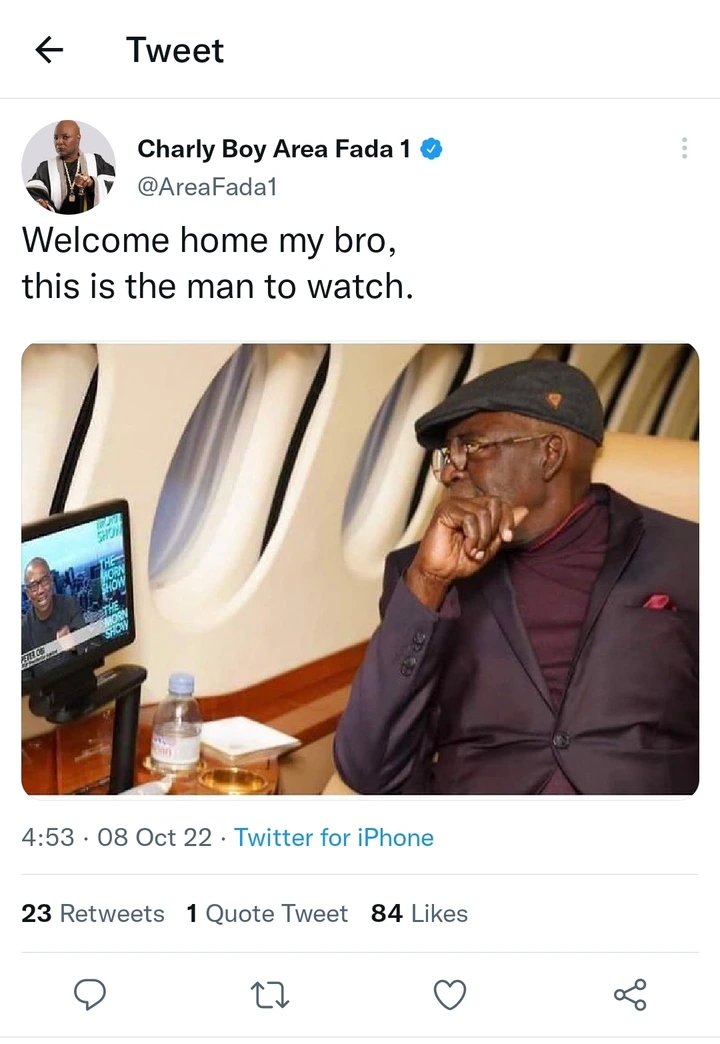
Task: Click the 'this is the man to watch' line
Action: [217, 287]
